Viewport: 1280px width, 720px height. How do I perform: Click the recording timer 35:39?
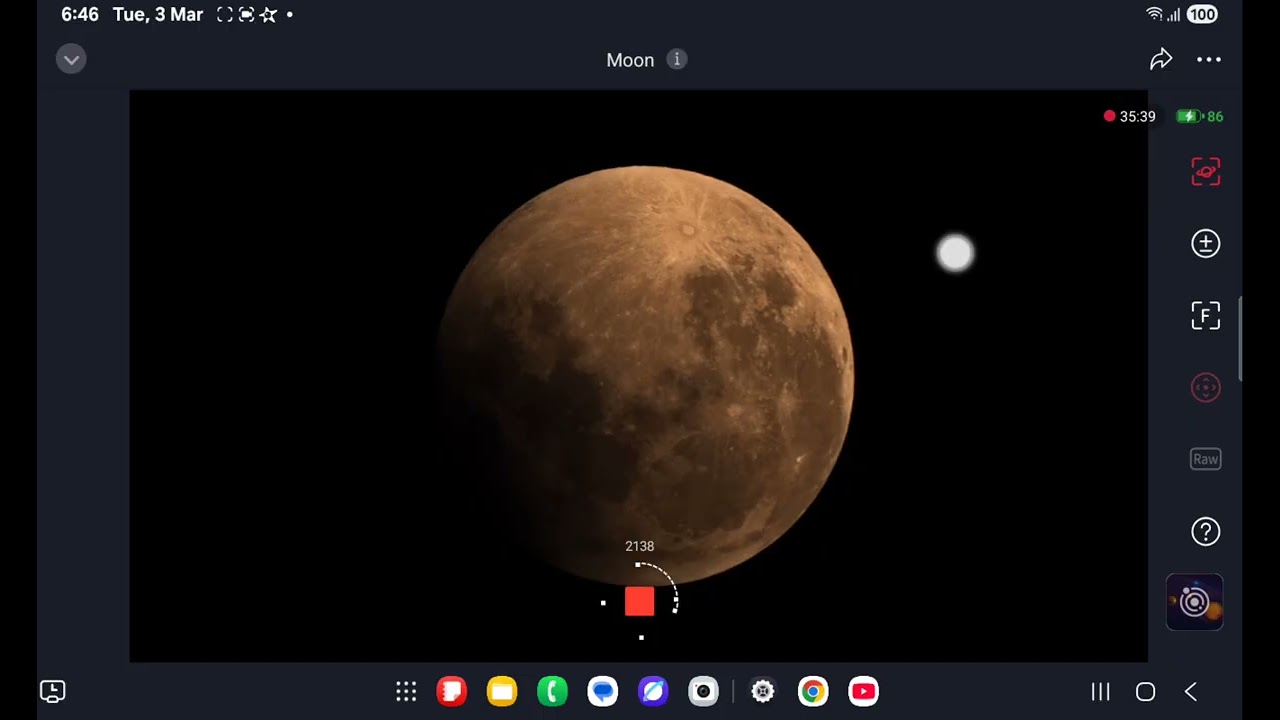tap(1130, 116)
